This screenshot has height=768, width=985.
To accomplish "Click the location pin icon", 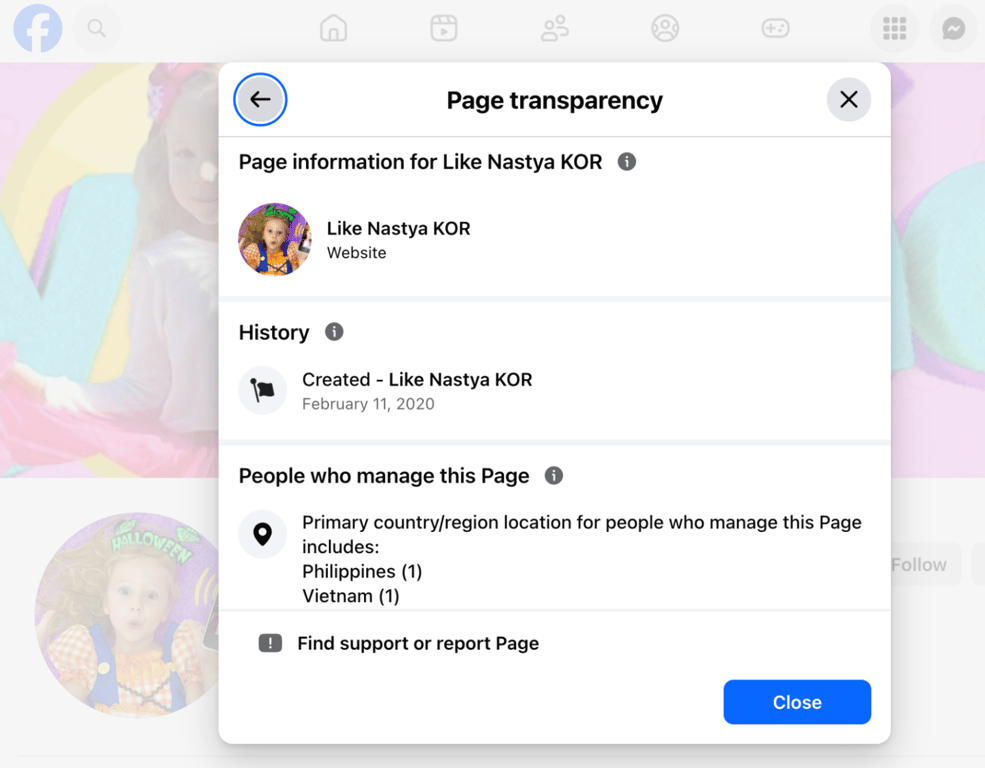I will 263,534.
